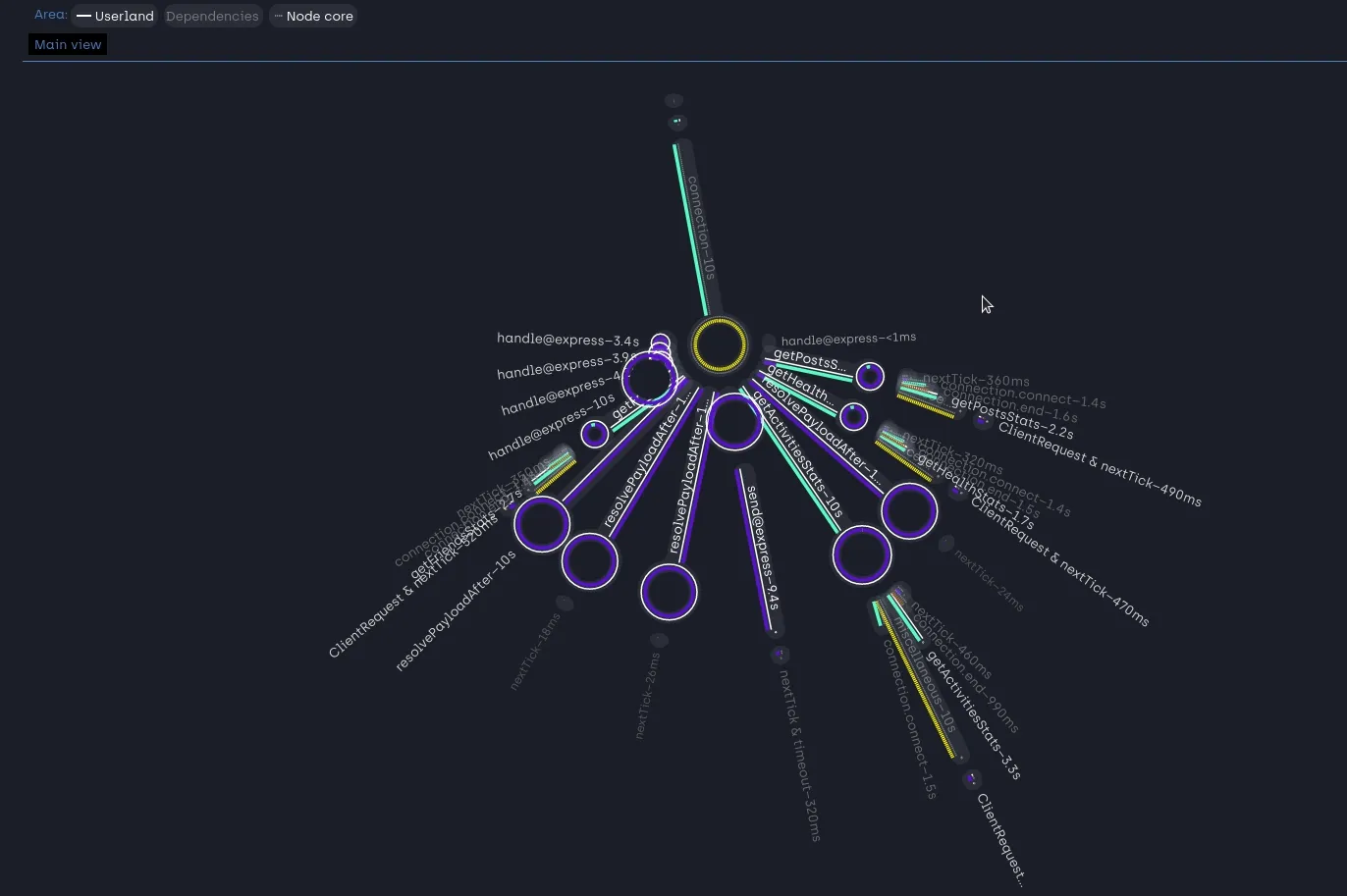Open the handle@express–3.4s label
Image resolution: width=1347 pixels, height=896 pixels.
point(567,340)
